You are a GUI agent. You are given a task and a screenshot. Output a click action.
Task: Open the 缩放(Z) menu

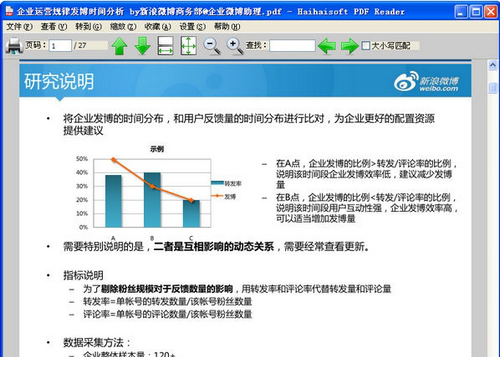pos(123,27)
